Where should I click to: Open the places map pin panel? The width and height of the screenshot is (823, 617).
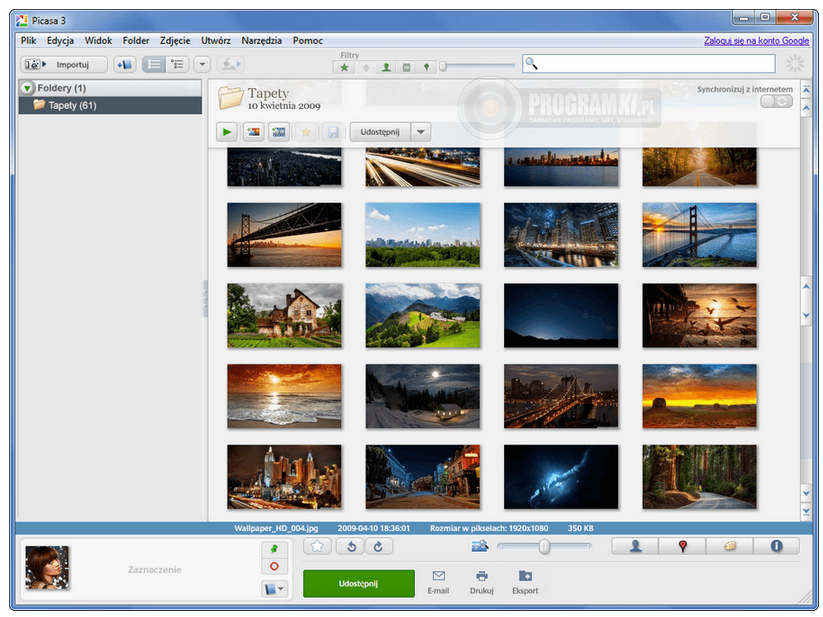(x=682, y=546)
